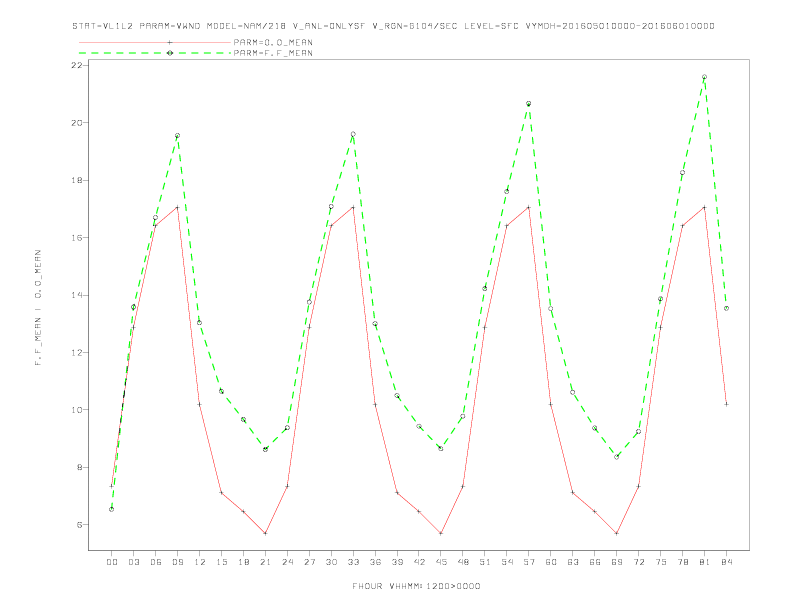Click y-axis tick label 22
This screenshot has height=612, width=792.
[77, 65]
